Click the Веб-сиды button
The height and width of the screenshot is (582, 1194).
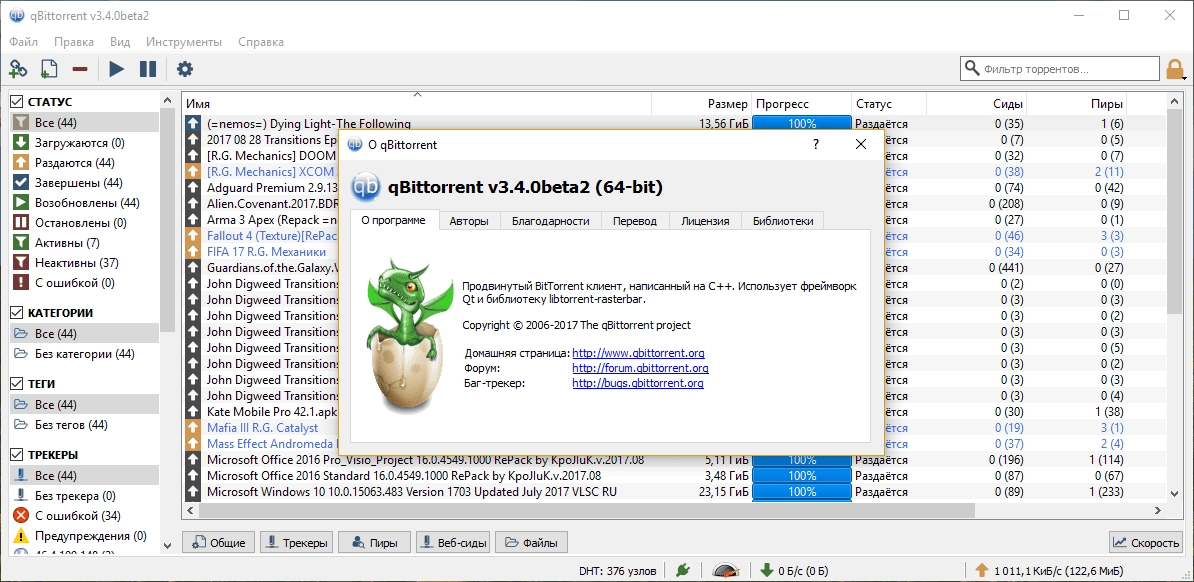[452, 543]
